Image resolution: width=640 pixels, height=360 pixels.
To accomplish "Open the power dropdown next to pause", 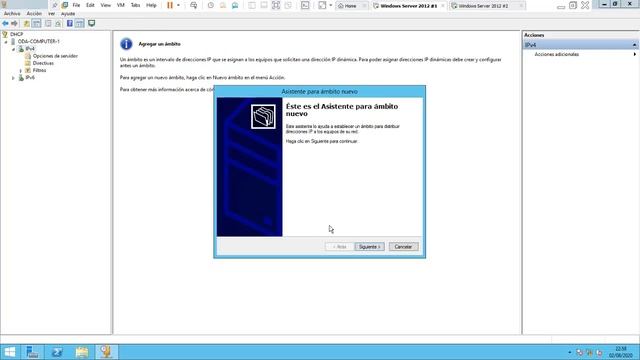I will click(x=178, y=5).
